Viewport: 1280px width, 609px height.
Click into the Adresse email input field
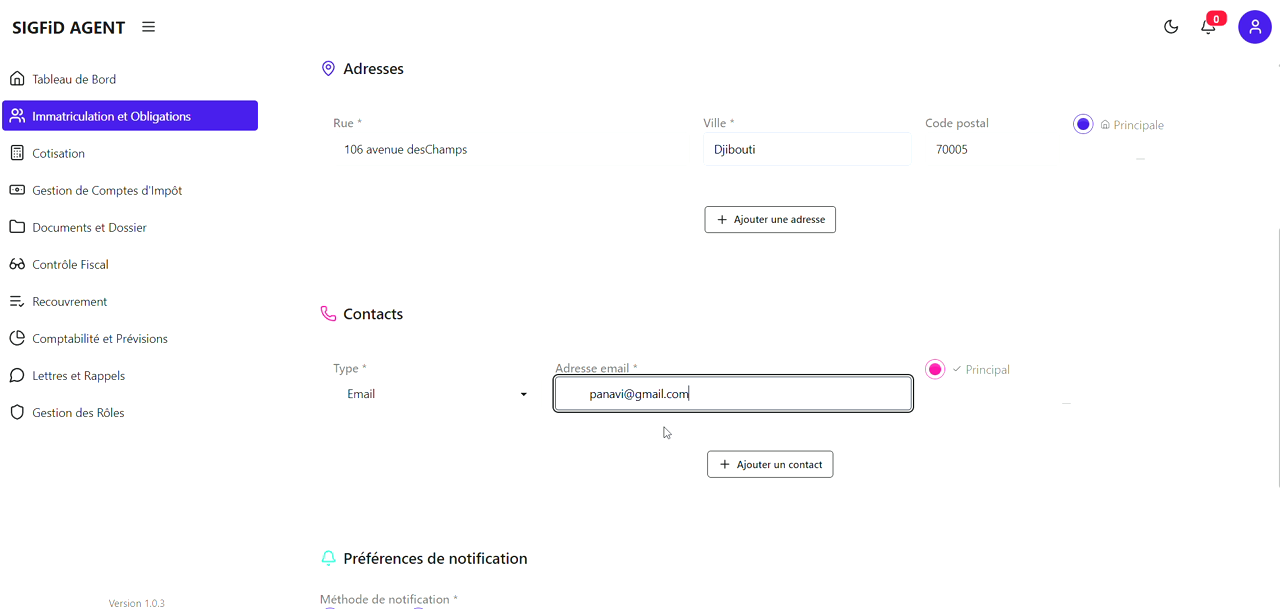[732, 393]
